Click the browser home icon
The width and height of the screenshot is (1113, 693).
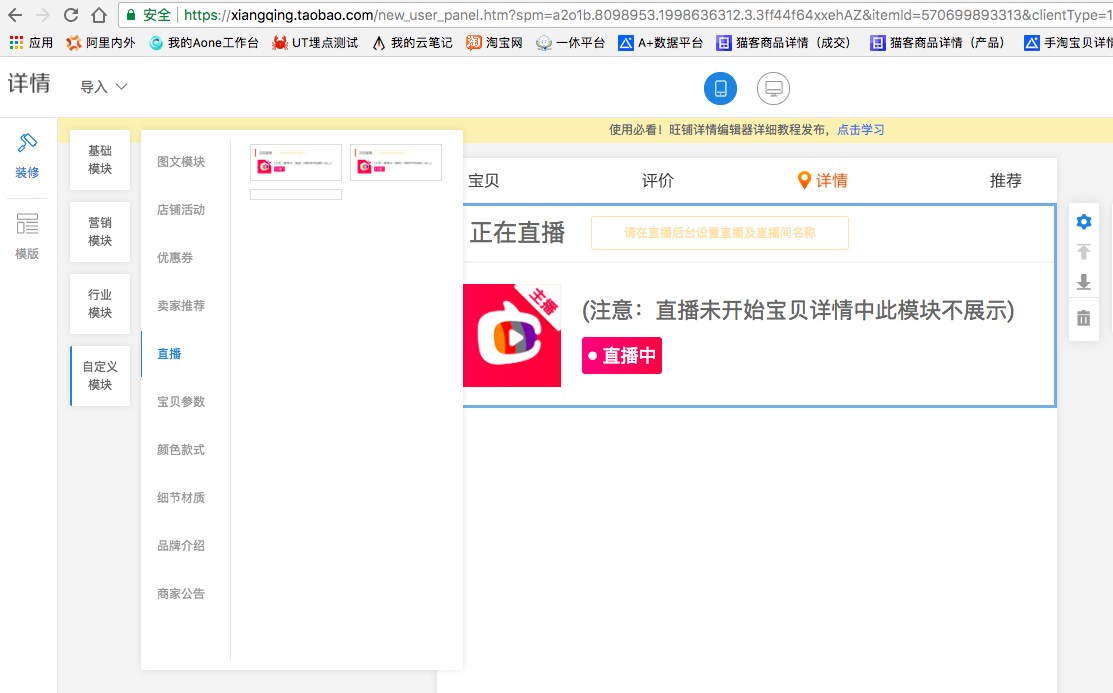click(x=98, y=15)
